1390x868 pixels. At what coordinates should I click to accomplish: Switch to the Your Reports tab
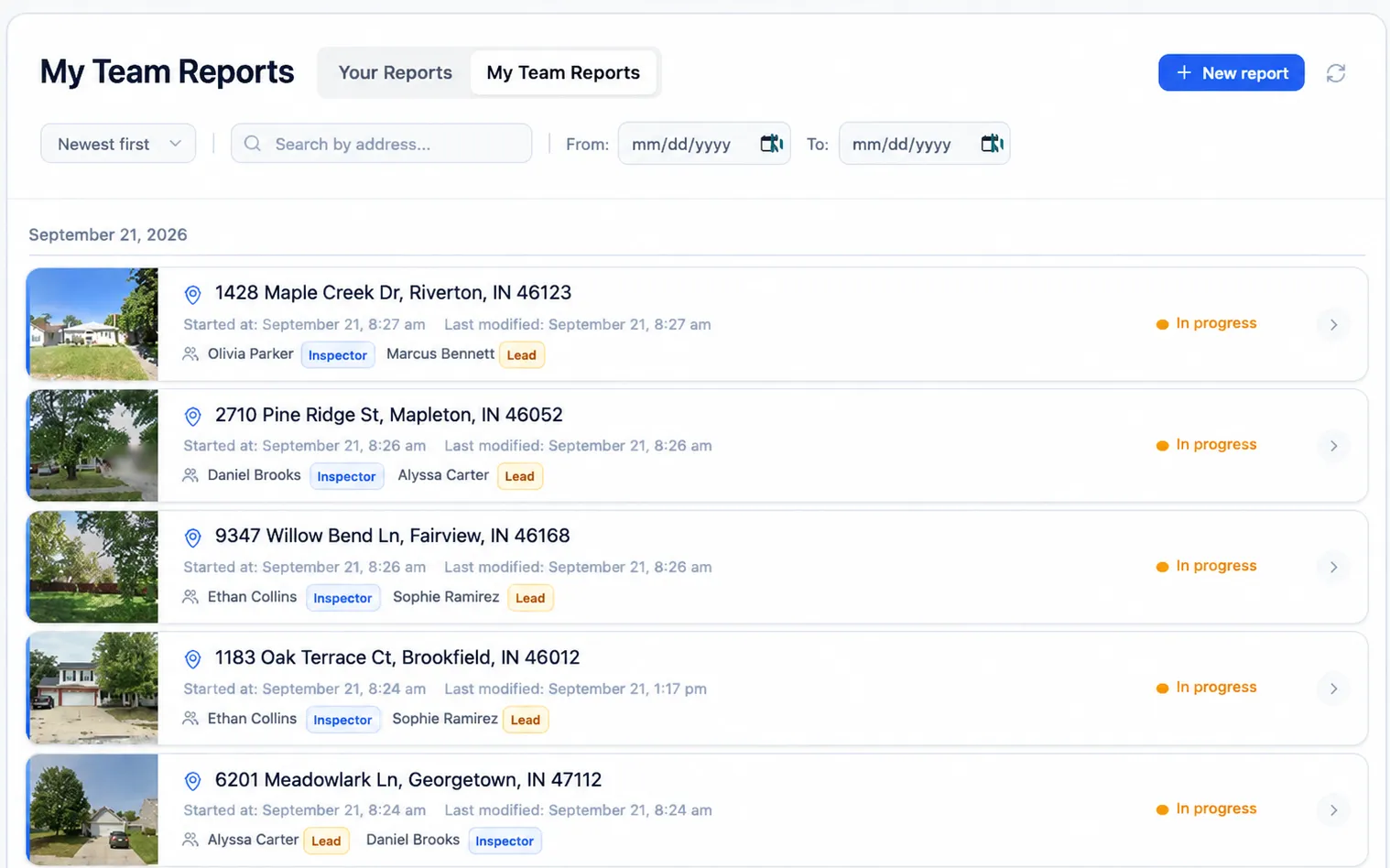pos(396,72)
